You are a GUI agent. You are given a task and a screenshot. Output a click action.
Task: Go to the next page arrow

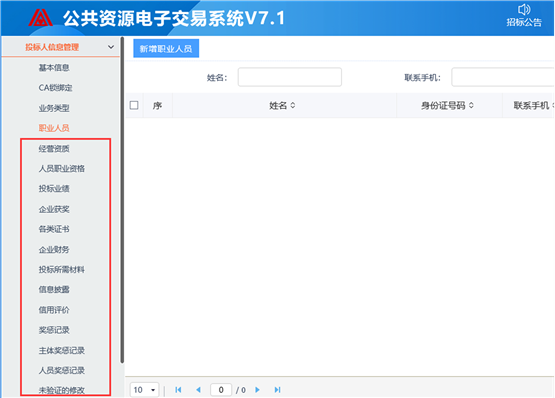pos(257,390)
